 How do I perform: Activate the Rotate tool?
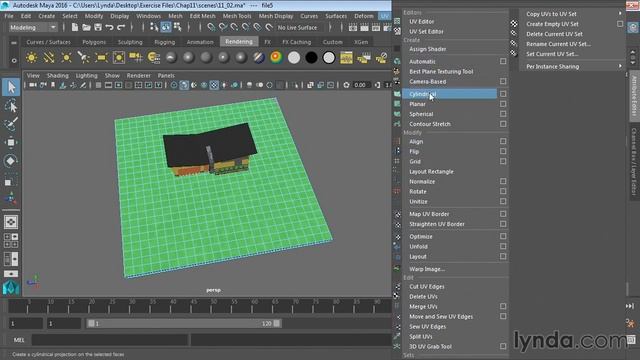coord(11,161)
